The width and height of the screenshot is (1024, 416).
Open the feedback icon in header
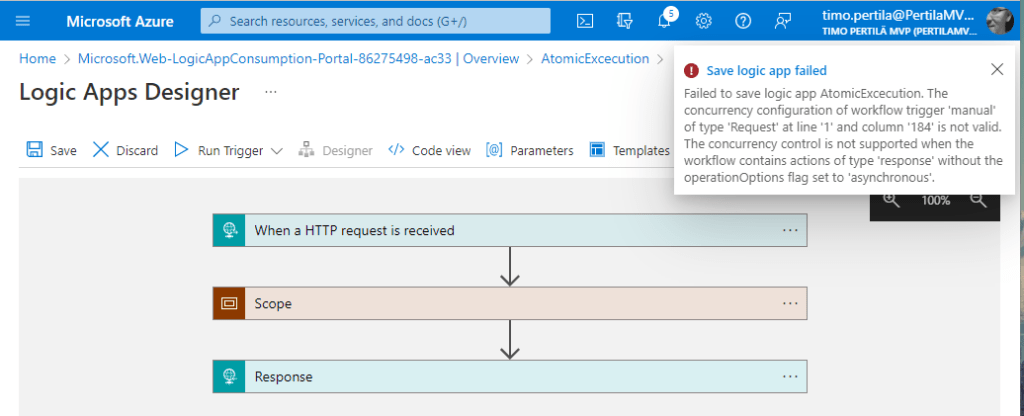click(783, 21)
